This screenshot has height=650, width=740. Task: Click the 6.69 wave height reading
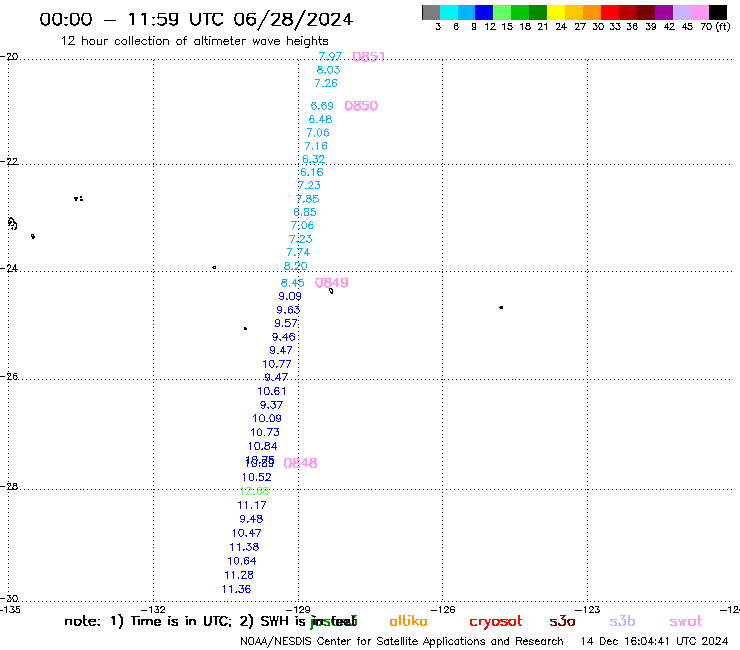click(322, 106)
